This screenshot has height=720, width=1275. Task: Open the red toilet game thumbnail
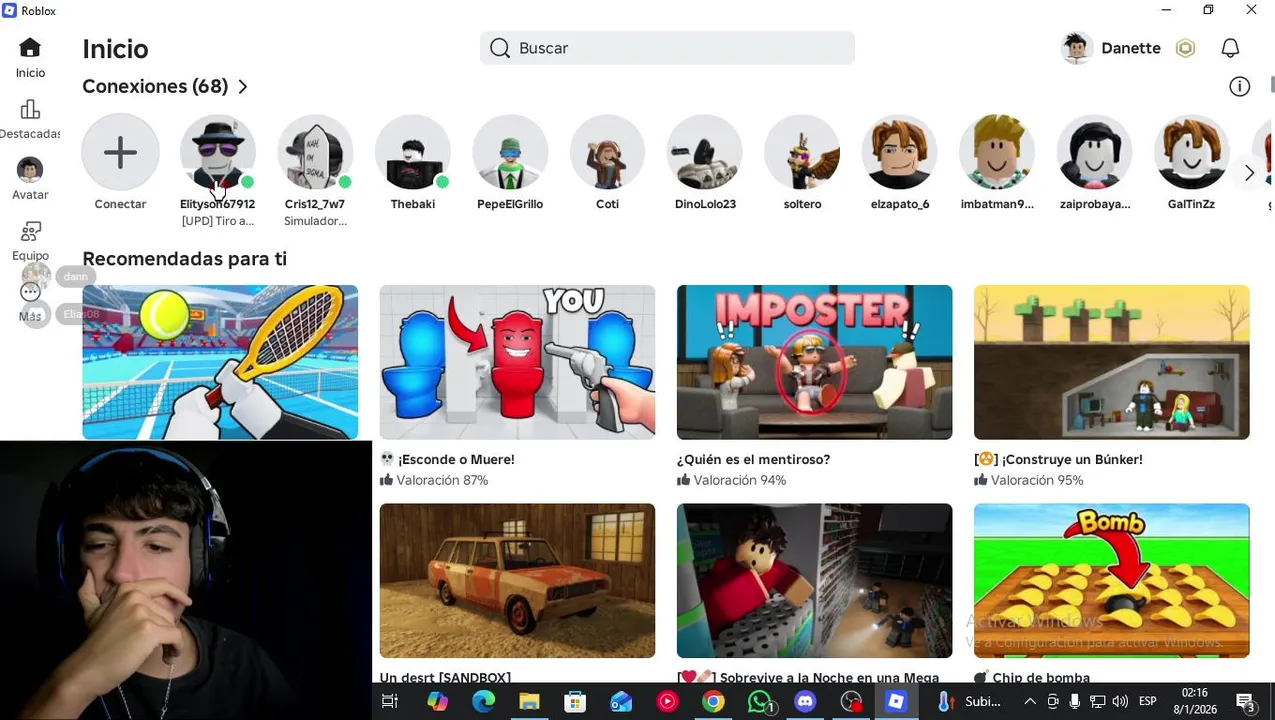pyautogui.click(x=517, y=362)
